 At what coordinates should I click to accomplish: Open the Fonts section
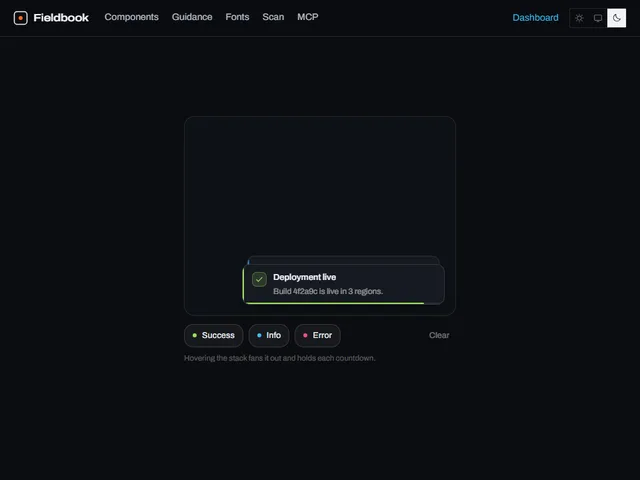tap(237, 17)
